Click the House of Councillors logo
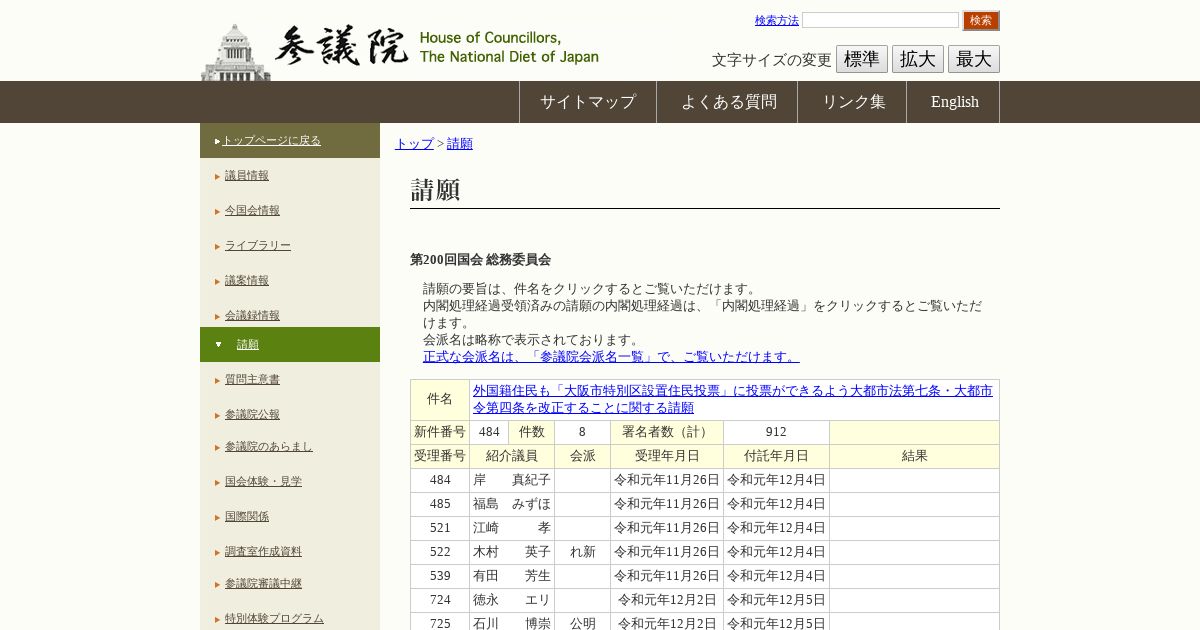 click(400, 48)
